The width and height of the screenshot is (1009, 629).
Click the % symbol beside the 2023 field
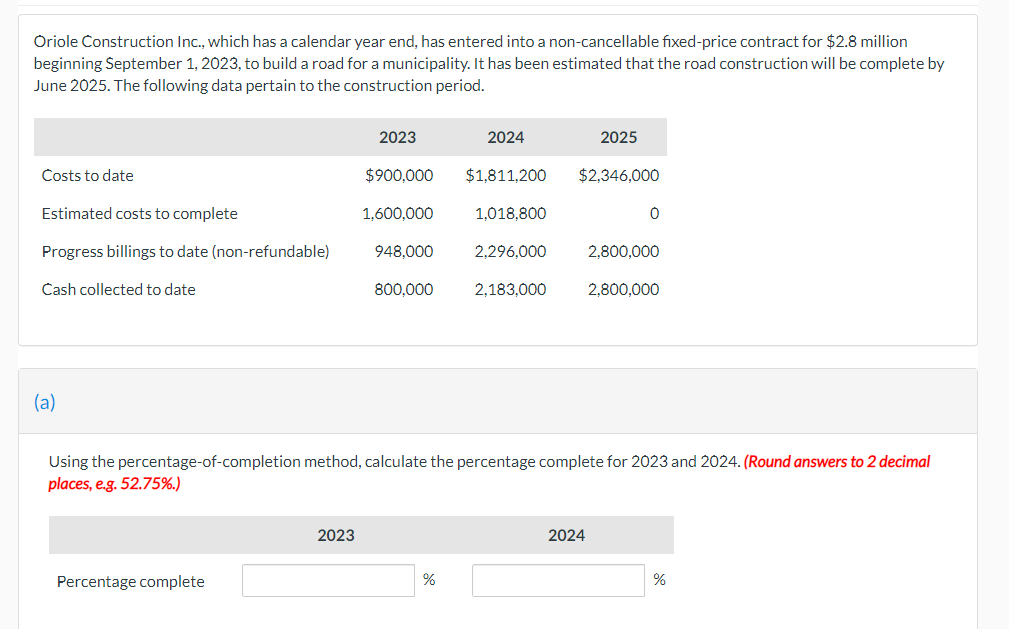coord(429,580)
